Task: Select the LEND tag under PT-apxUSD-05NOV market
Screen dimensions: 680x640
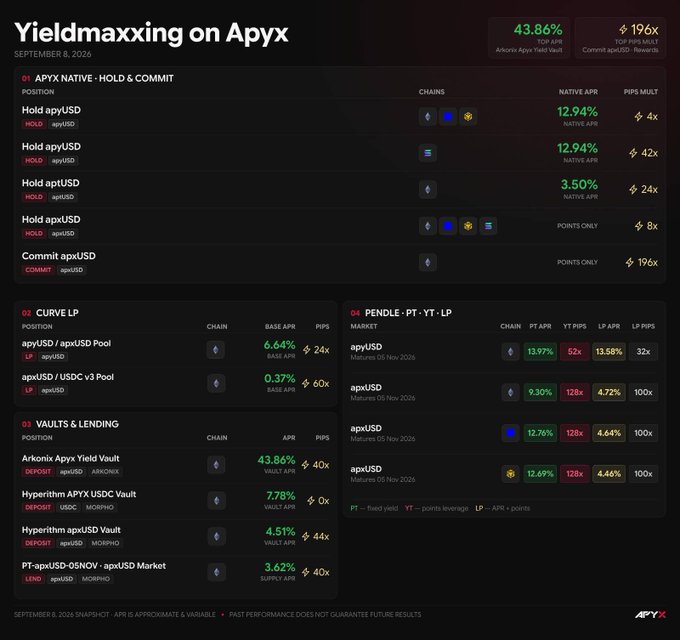Action: 33,579
